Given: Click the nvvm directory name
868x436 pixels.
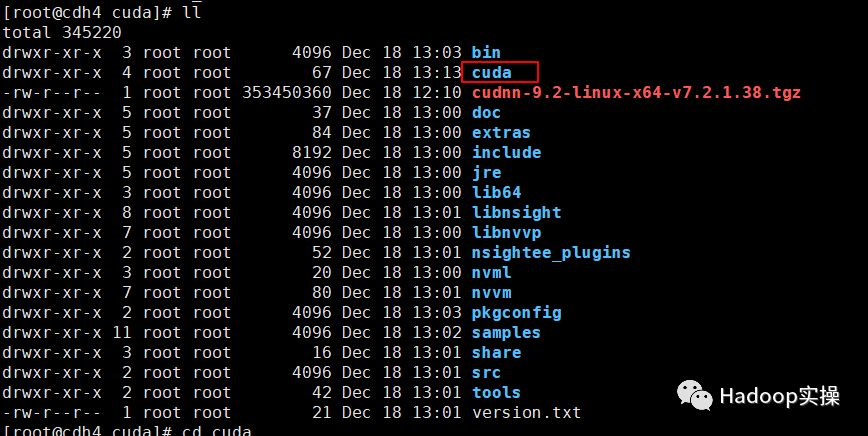Looking at the screenshot, I should (x=491, y=292).
